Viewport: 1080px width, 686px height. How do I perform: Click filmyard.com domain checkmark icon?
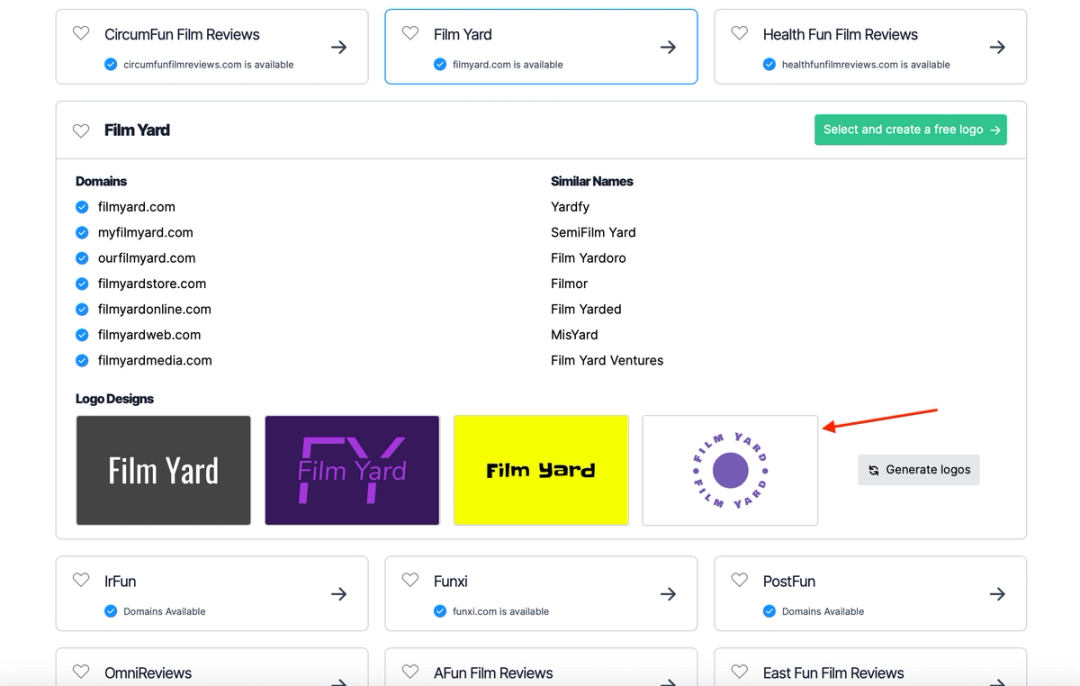[x=82, y=207]
